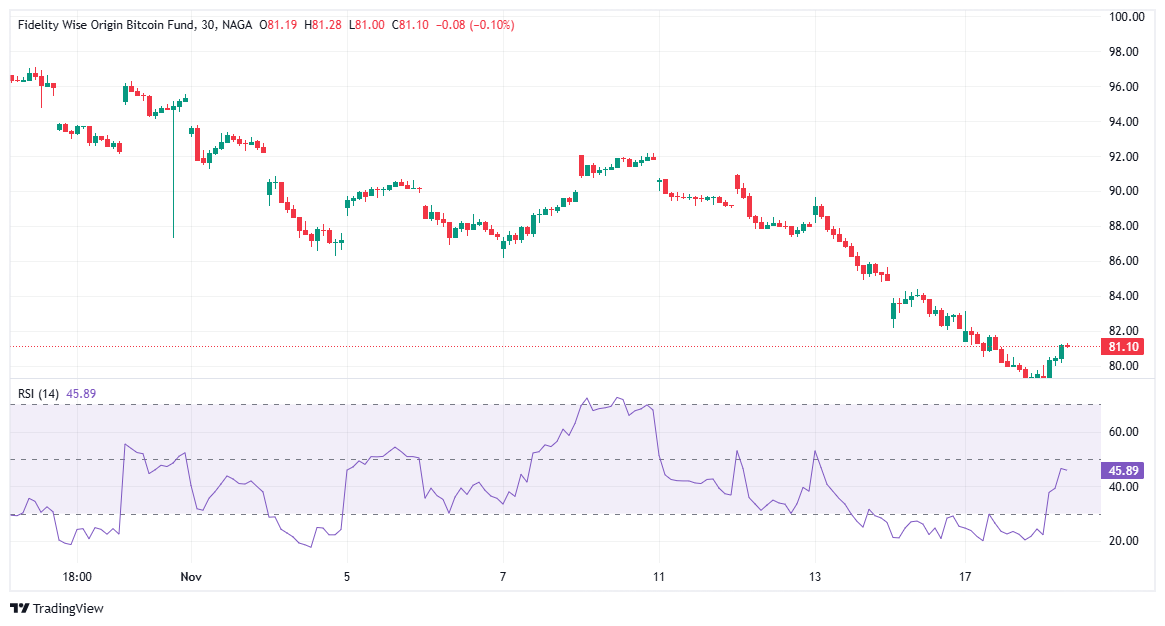
Task: Click the 60.00 RSI axis label
Action: coord(1126,432)
